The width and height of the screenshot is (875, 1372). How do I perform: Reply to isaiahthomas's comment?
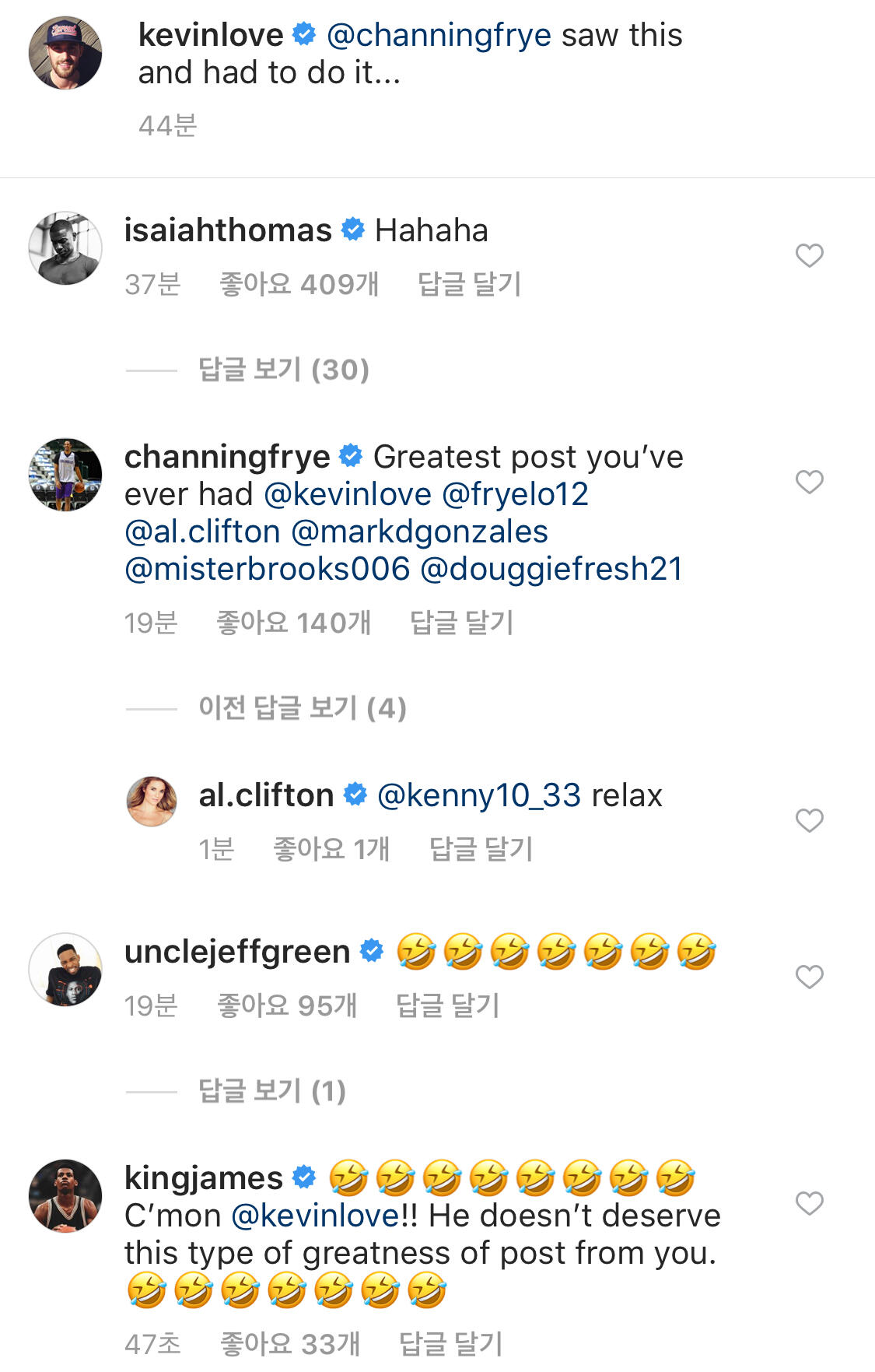469,284
